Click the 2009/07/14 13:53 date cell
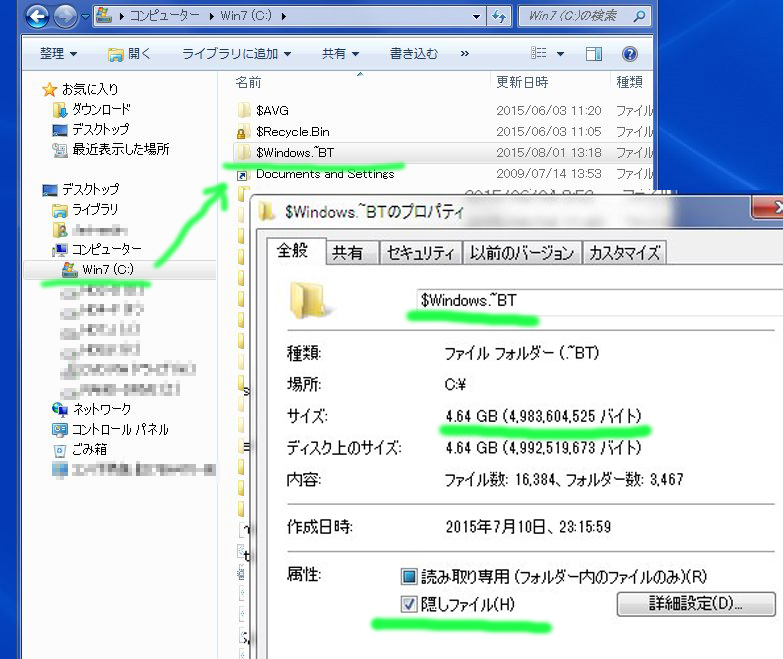 pyautogui.click(x=549, y=174)
